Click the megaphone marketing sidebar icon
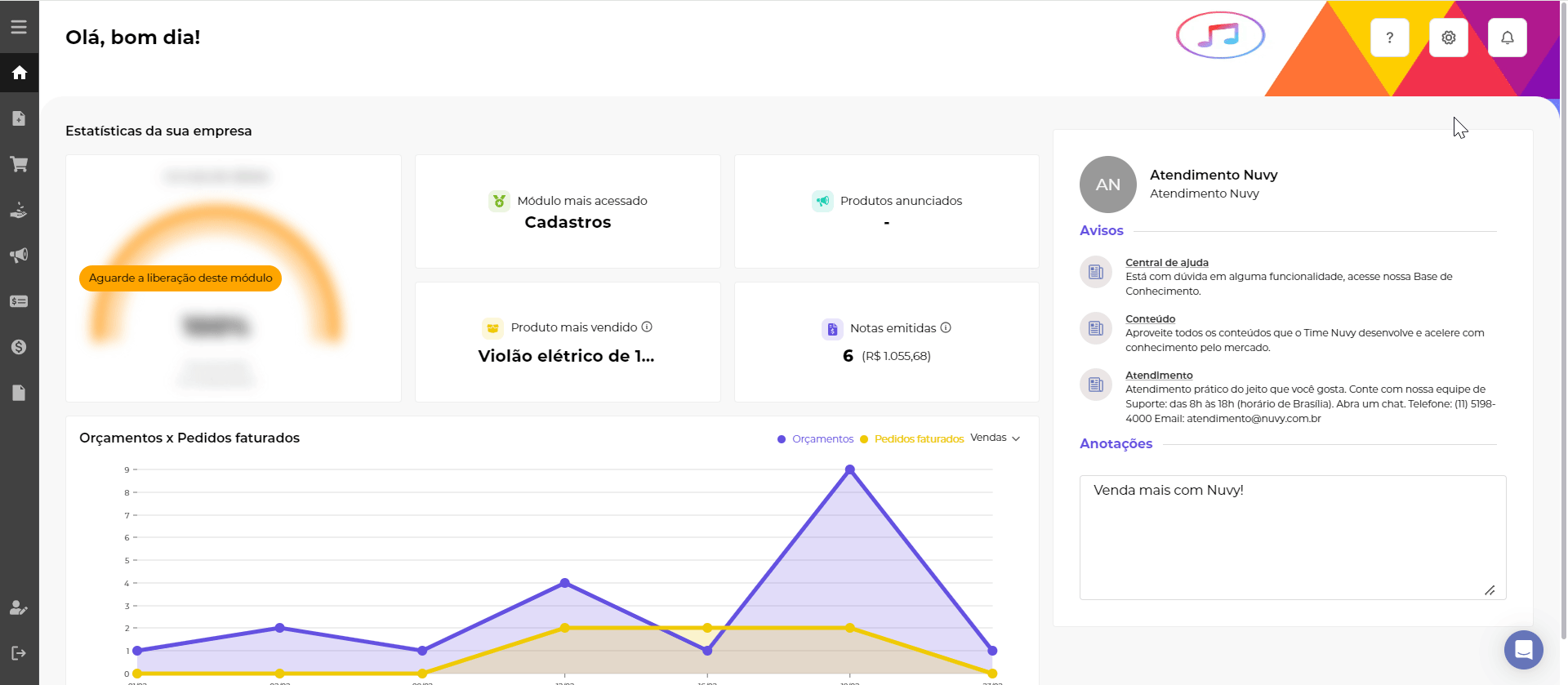 (x=19, y=256)
